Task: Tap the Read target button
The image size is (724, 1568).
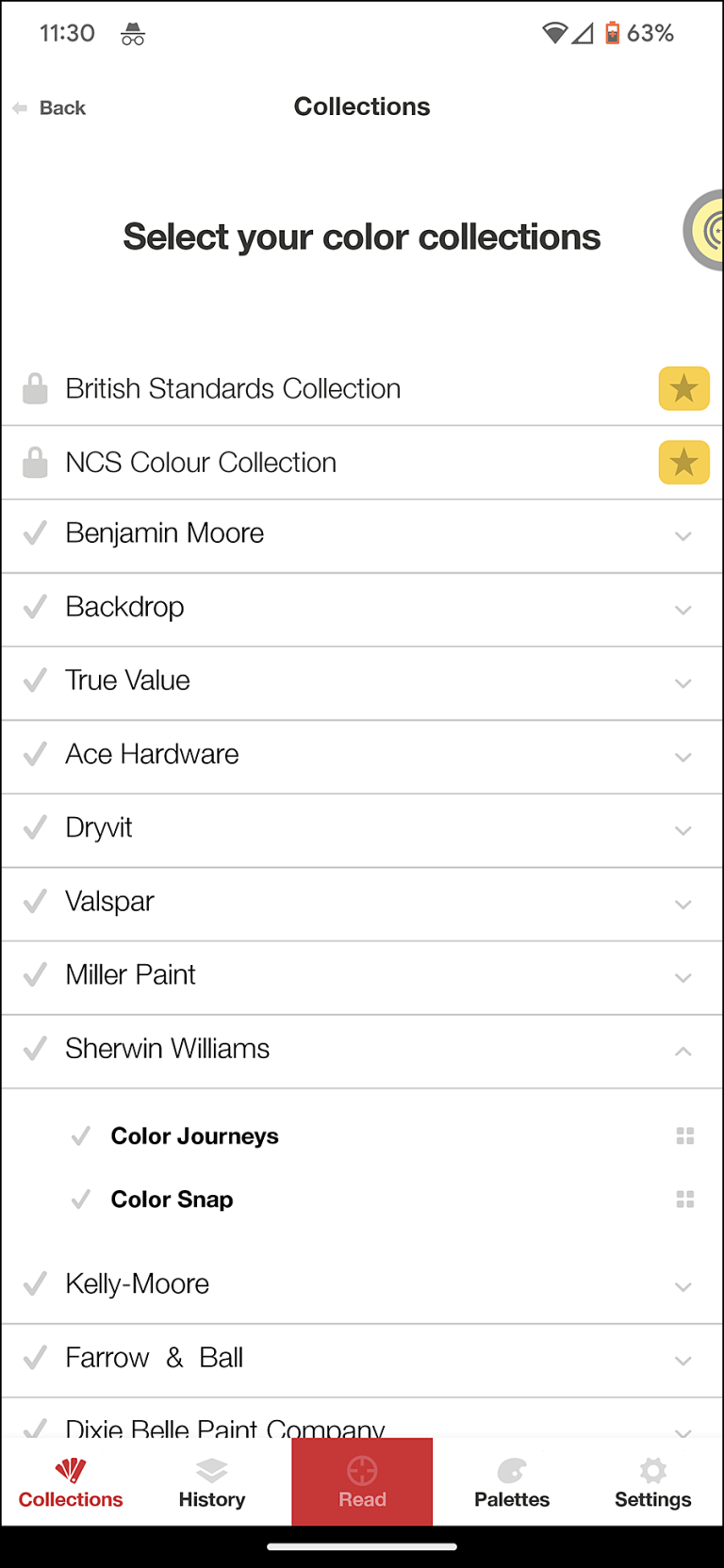Action: (x=362, y=1481)
